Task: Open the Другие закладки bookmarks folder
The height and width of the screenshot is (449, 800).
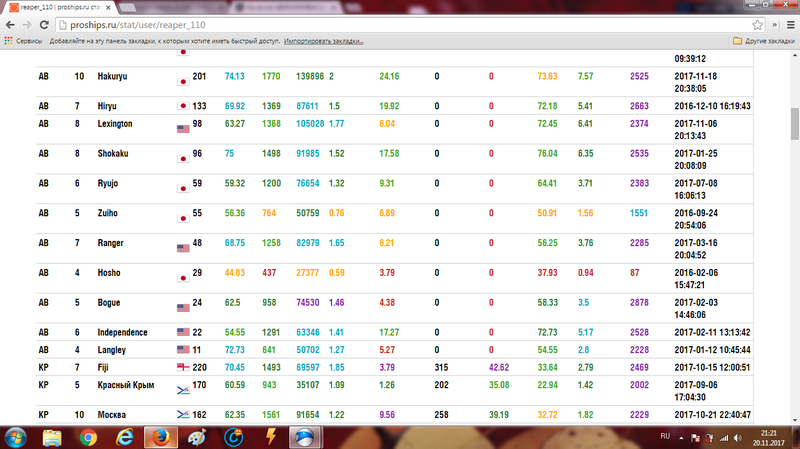Action: [765, 41]
